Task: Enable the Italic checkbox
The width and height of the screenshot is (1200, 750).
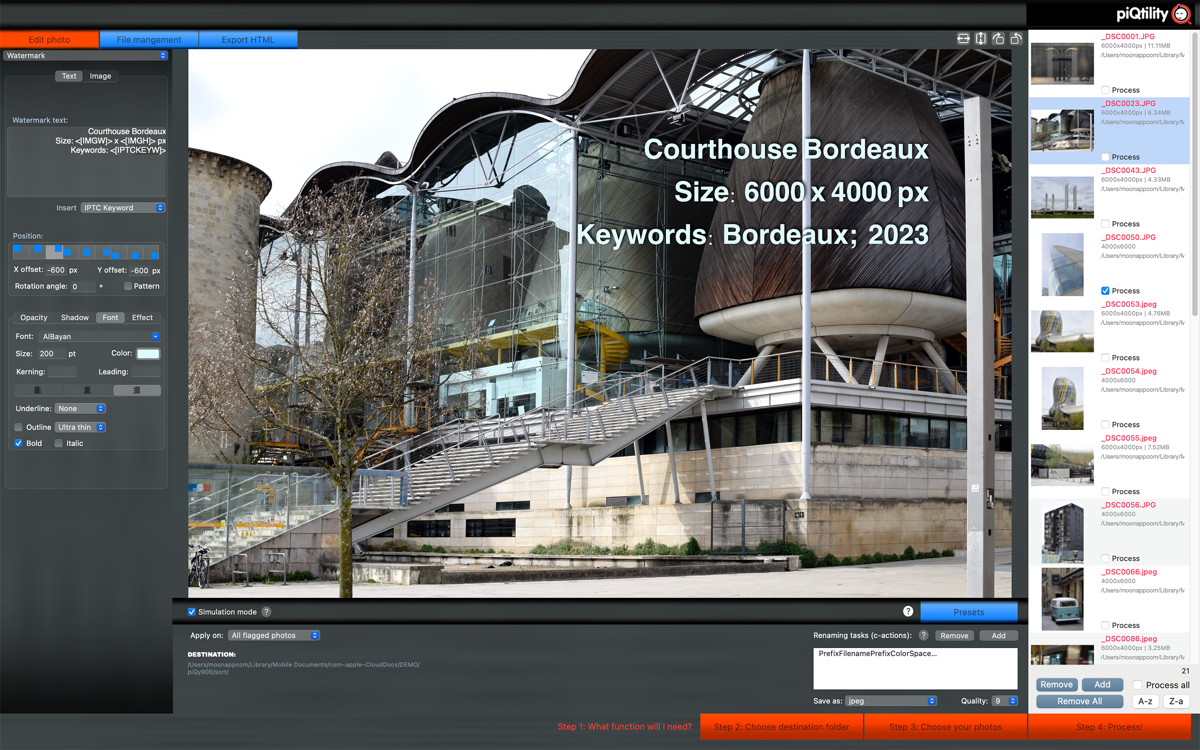Action: pyautogui.click(x=59, y=443)
